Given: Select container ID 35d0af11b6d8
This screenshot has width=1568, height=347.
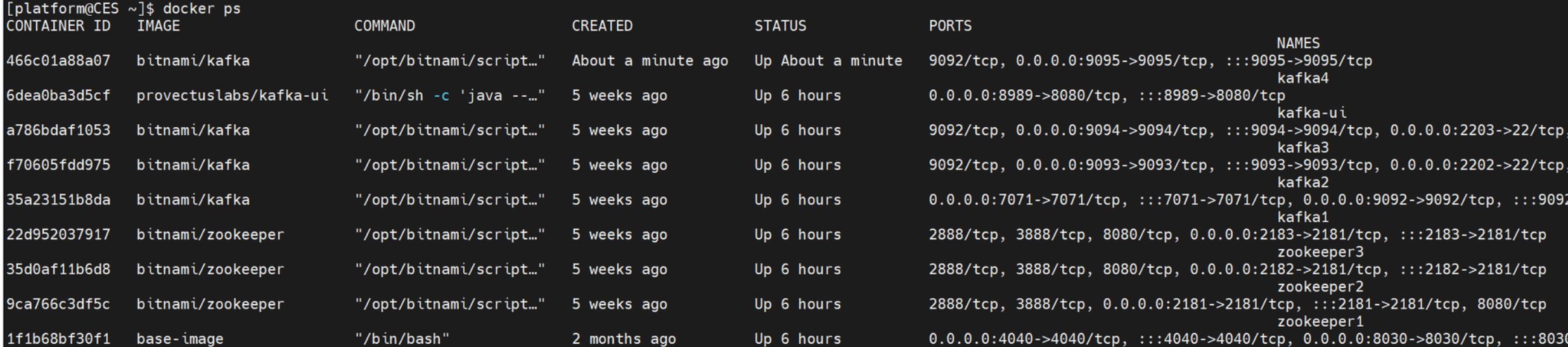Looking at the screenshot, I should click(58, 270).
